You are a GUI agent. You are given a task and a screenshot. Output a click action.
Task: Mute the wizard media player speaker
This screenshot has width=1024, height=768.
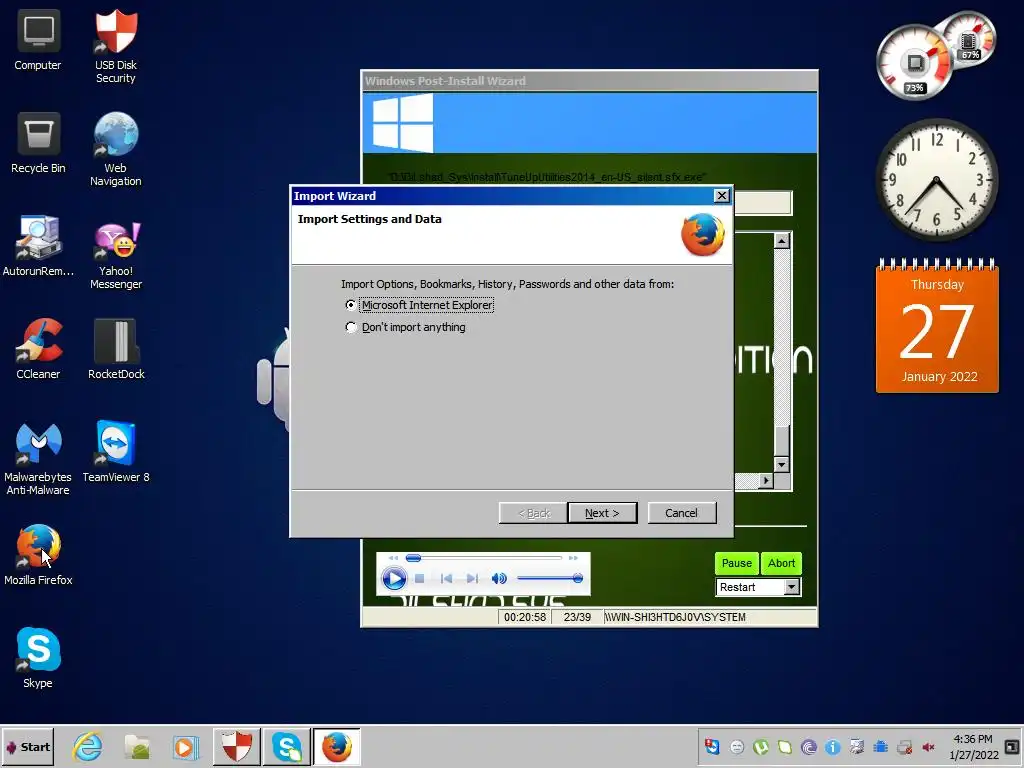[x=499, y=578]
